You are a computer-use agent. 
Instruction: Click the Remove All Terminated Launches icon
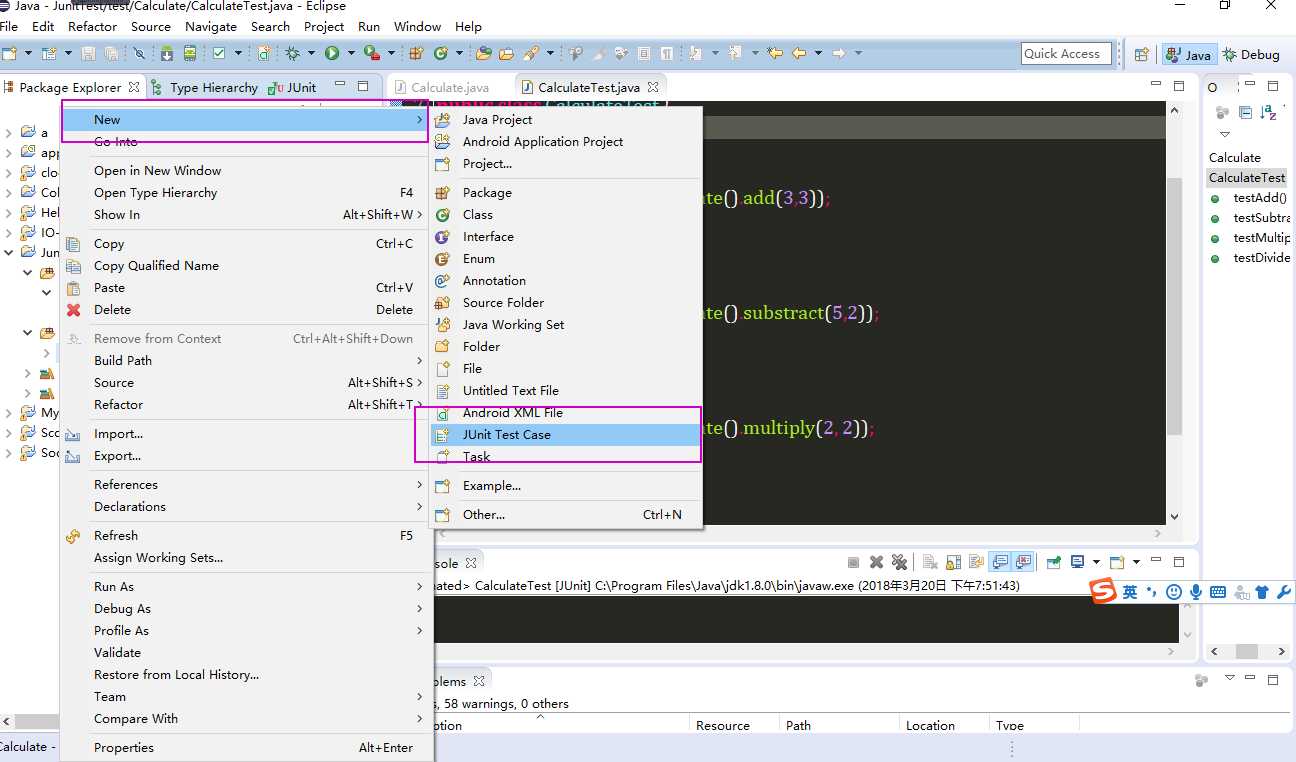899,562
